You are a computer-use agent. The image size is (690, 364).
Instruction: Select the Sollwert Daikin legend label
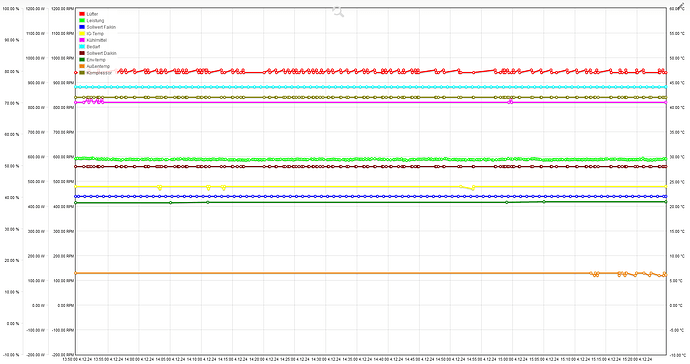[x=101, y=53]
